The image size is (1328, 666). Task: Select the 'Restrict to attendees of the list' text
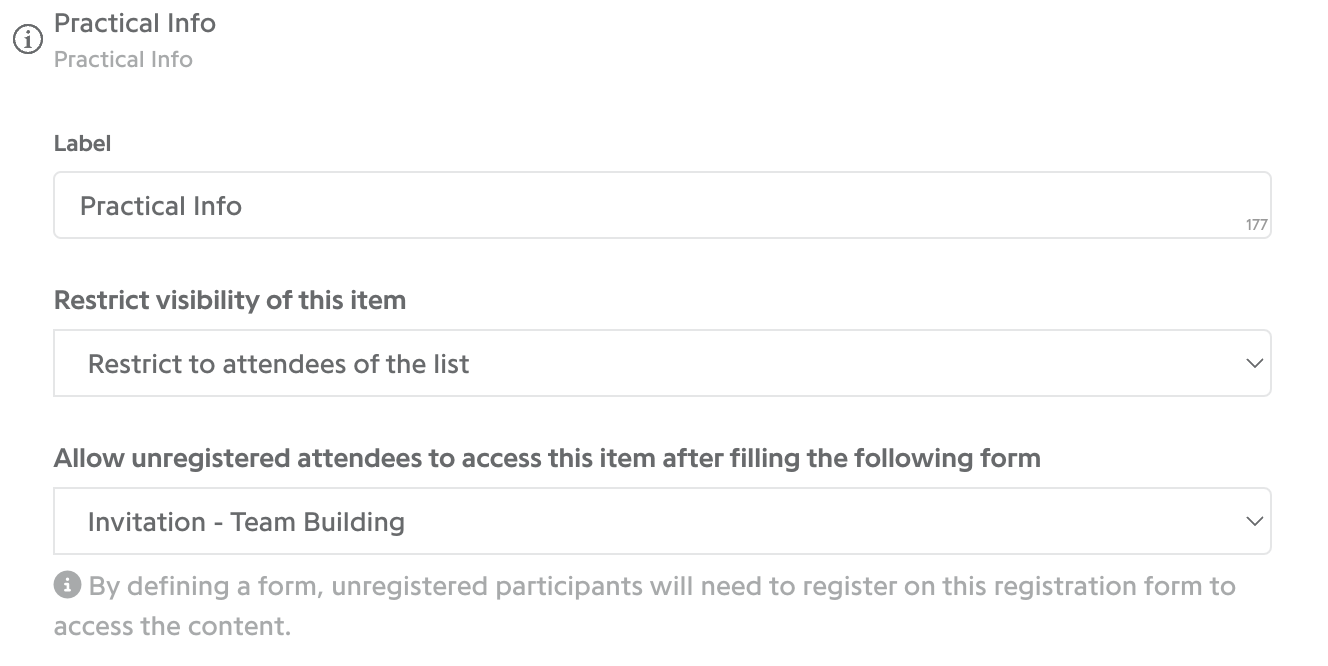tap(278, 364)
